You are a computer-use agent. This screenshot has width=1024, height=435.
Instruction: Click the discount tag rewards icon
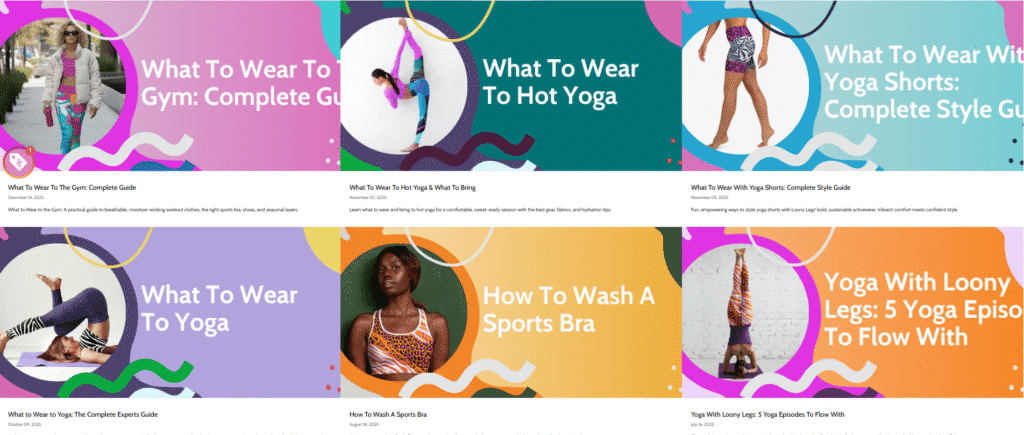[x=18, y=163]
